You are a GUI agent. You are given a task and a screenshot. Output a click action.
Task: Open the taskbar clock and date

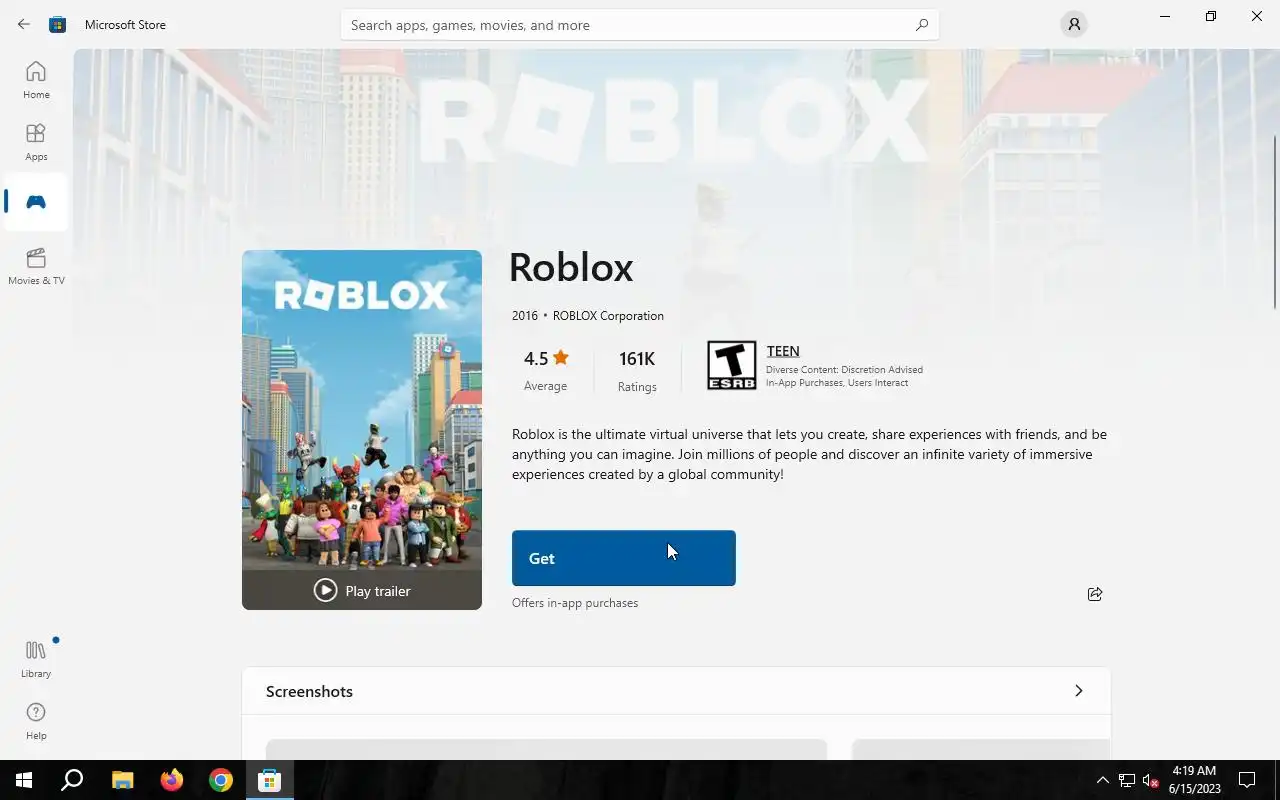[x=1195, y=780]
